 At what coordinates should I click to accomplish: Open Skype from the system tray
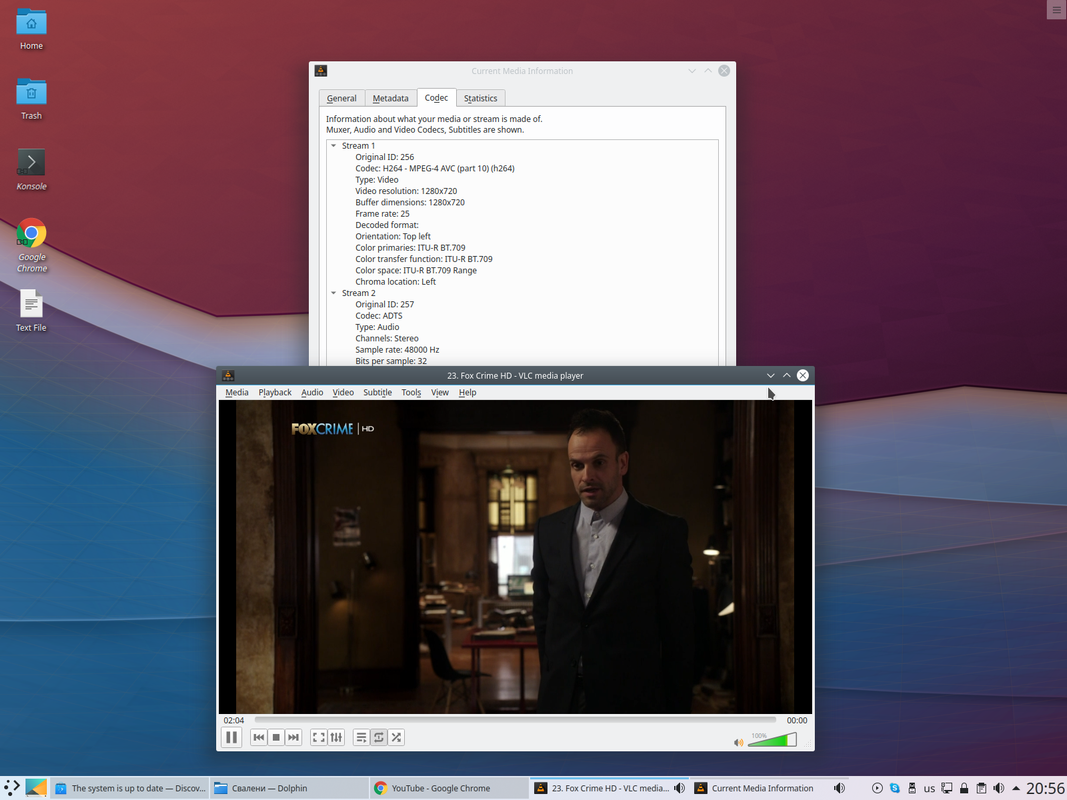tap(895, 788)
